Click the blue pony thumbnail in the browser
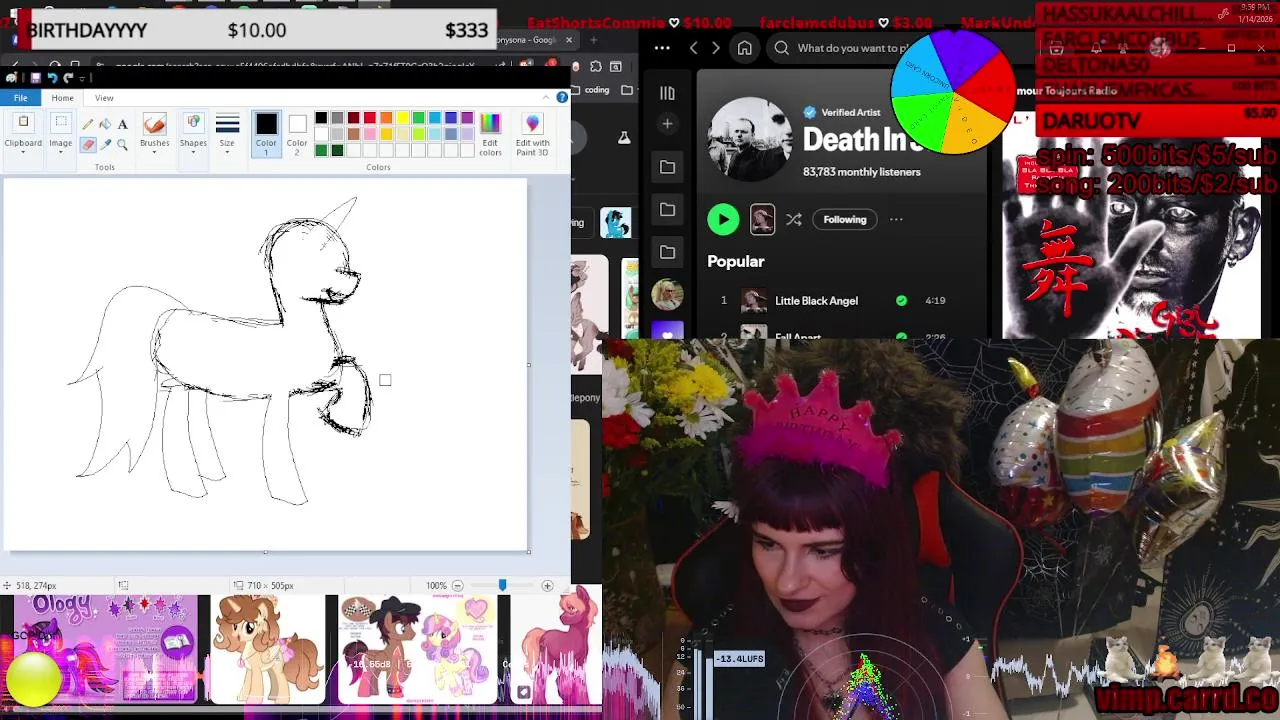Image resolution: width=1280 pixels, height=720 pixels. (x=616, y=222)
